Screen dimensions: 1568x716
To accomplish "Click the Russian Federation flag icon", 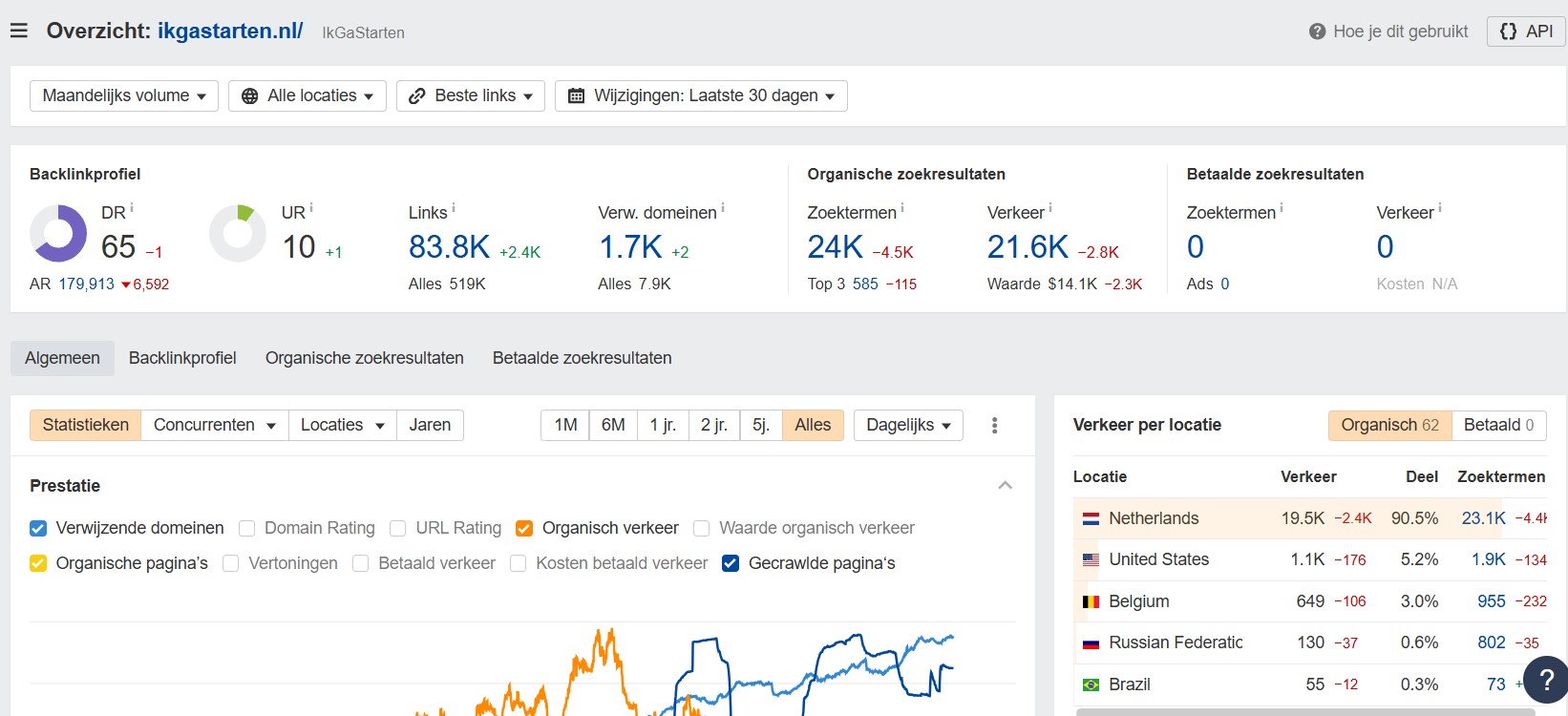I will pos(1091,642).
